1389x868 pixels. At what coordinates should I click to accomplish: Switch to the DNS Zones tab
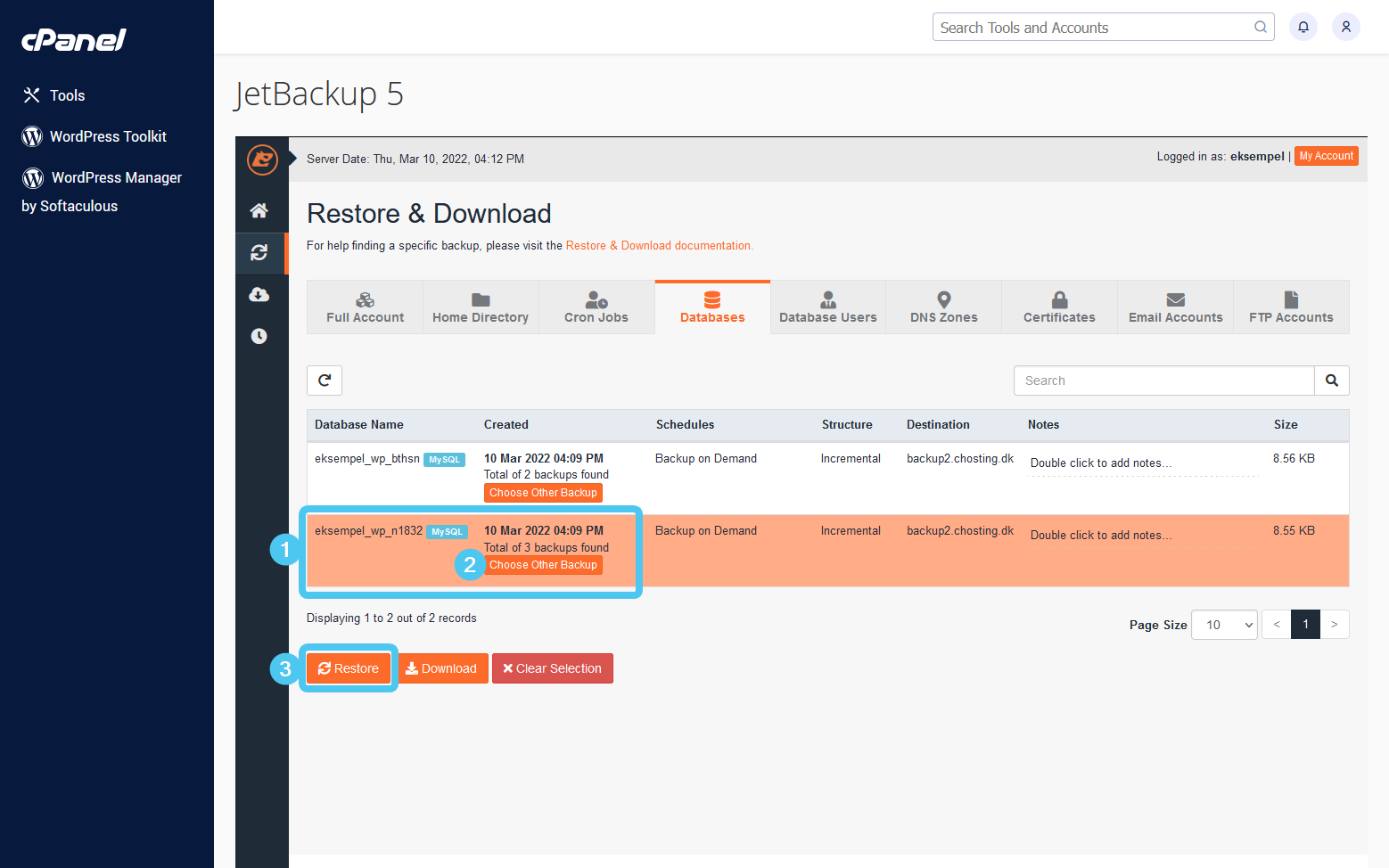click(x=943, y=307)
